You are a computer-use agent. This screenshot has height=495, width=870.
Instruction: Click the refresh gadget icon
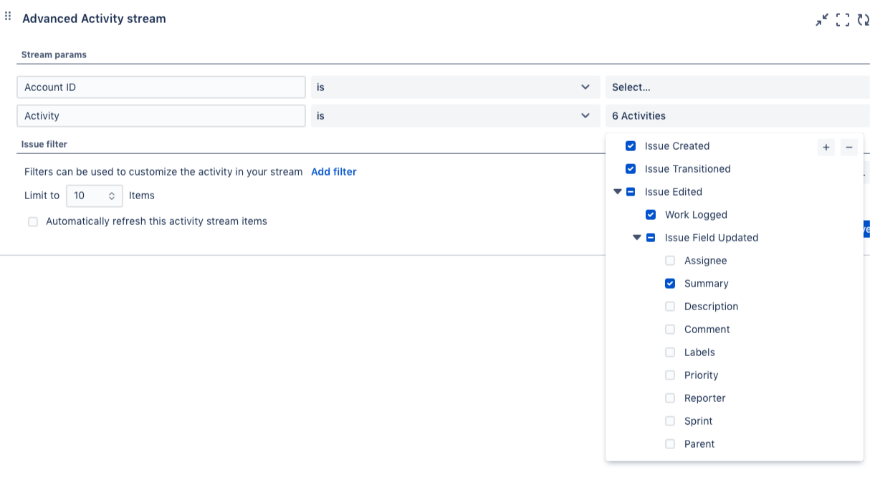point(863,19)
